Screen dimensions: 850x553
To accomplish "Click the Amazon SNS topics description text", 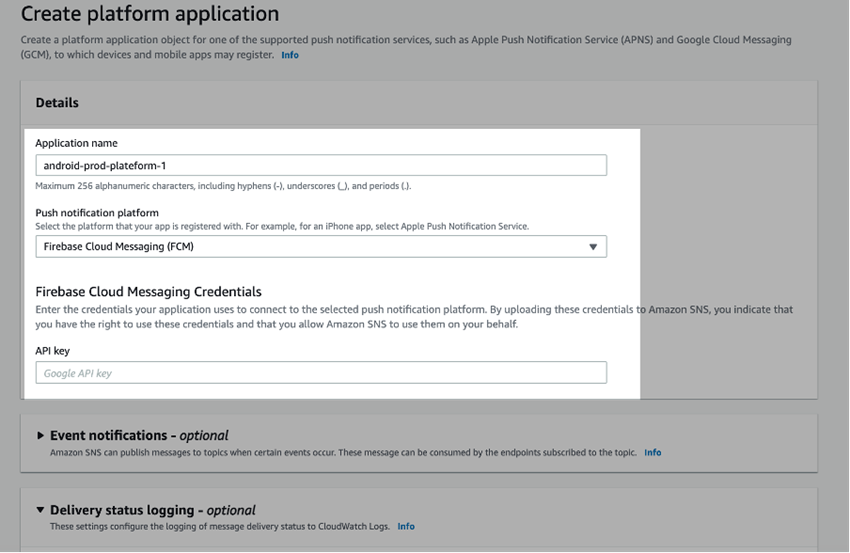I will click(x=342, y=452).
